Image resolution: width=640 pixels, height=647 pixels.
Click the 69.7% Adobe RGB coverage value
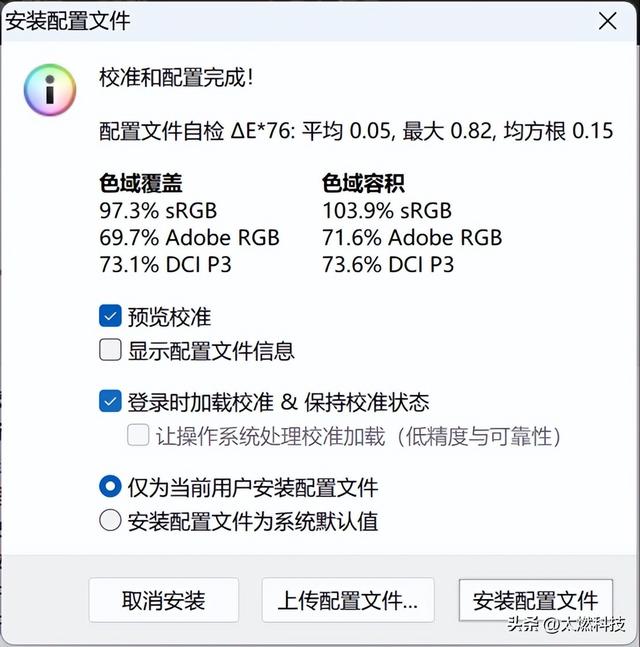[189, 238]
